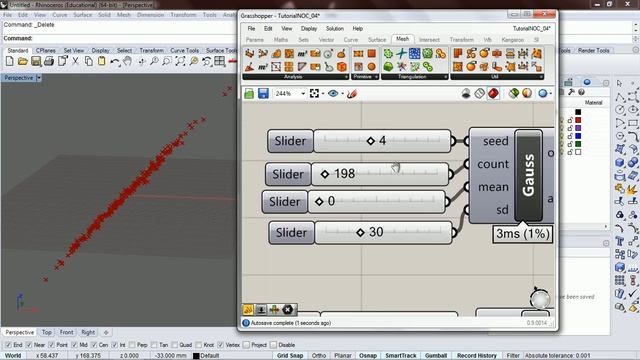This screenshot has width=640, height=360.
Task: Enable the Quad osnap checkbox
Action: pyautogui.click(x=175, y=345)
